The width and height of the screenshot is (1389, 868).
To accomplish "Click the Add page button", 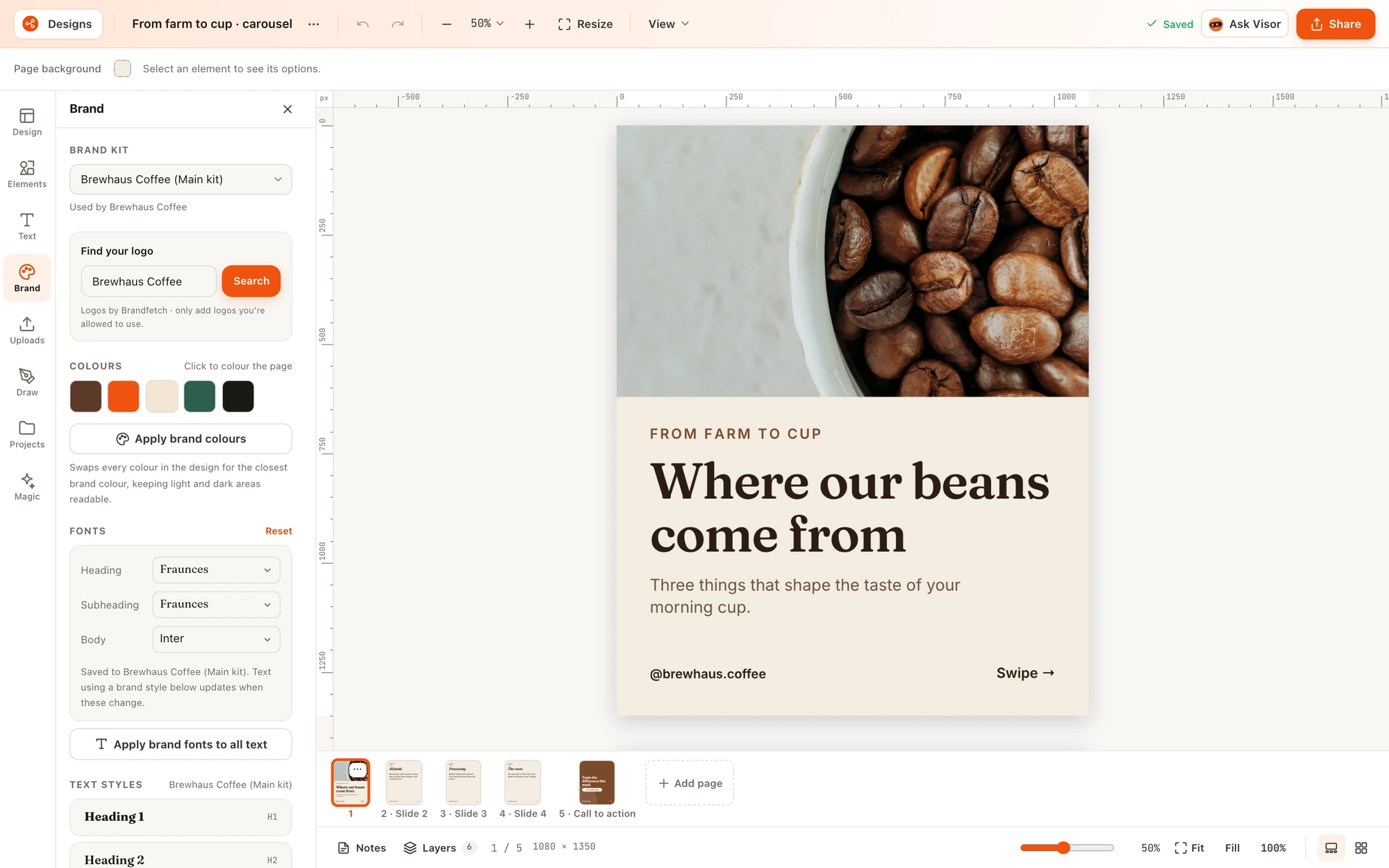I will click(x=690, y=783).
